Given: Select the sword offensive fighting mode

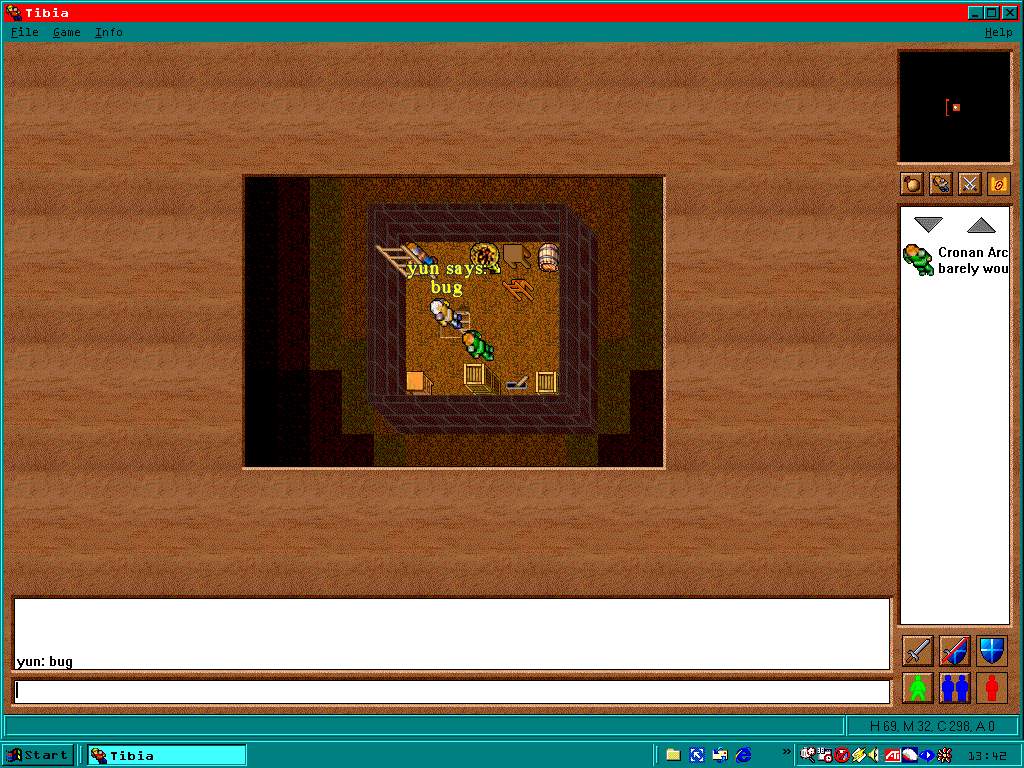Looking at the screenshot, I should (918, 651).
